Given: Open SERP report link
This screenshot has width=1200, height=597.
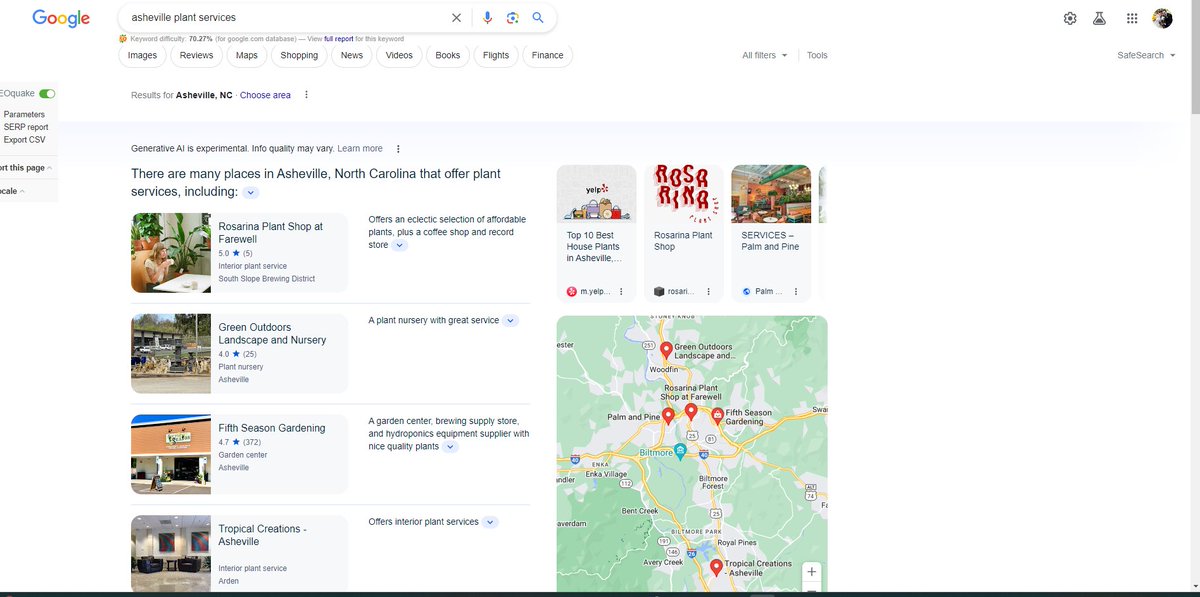Looking at the screenshot, I should pyautogui.click(x=26, y=127).
